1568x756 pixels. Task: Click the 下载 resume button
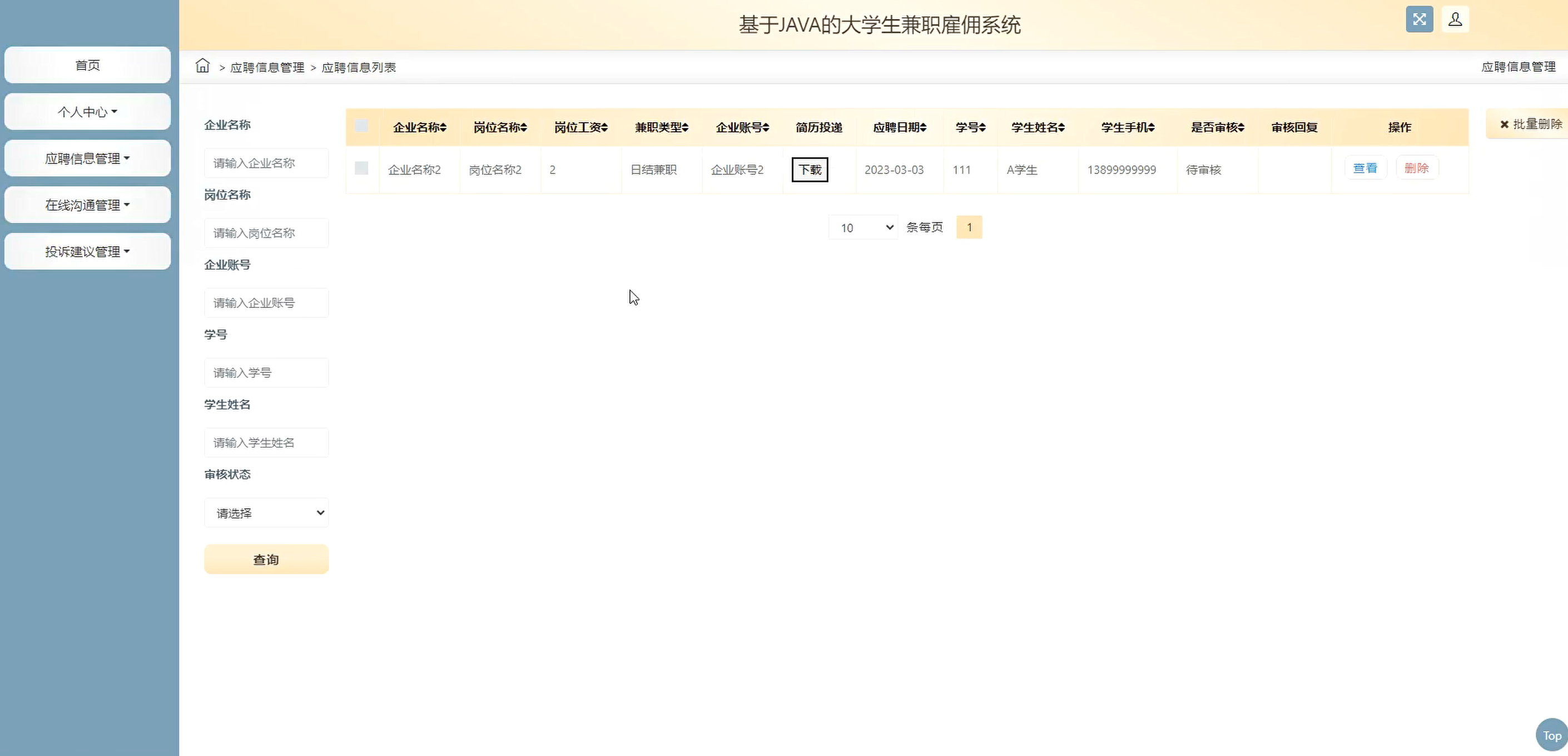tap(810, 169)
